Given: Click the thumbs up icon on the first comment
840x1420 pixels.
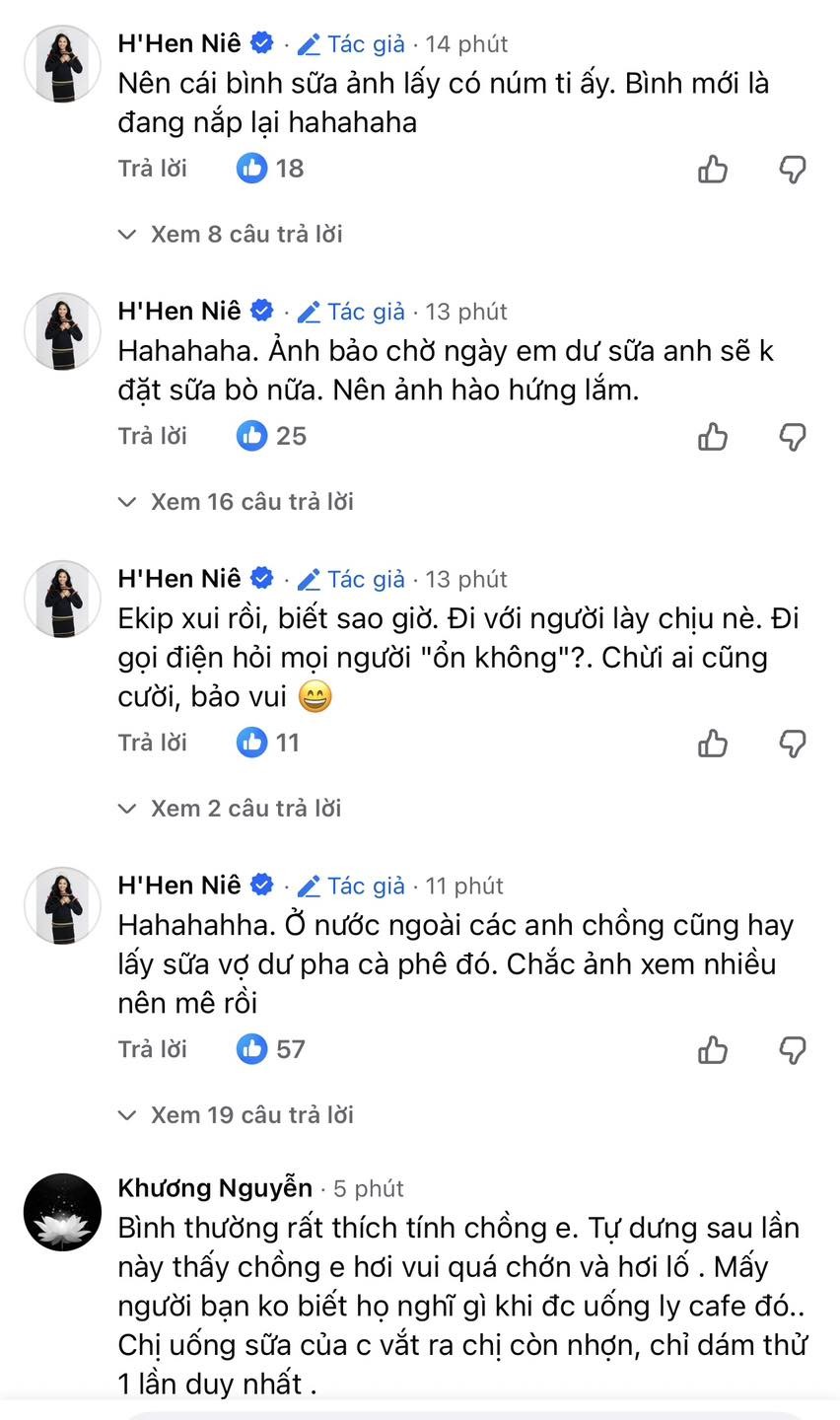Looking at the screenshot, I should pos(713,169).
